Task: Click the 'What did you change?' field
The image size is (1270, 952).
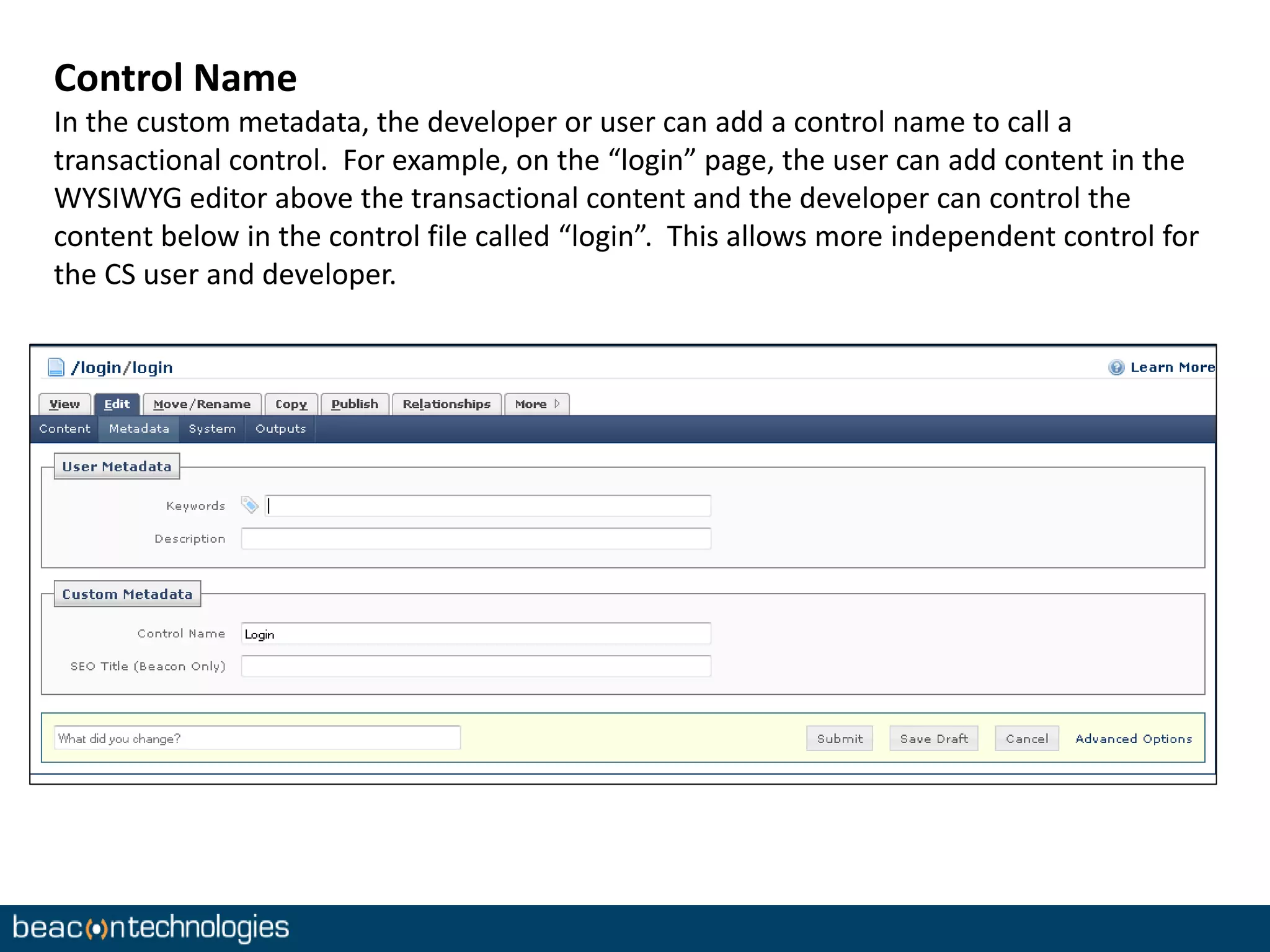Action: coord(257,738)
